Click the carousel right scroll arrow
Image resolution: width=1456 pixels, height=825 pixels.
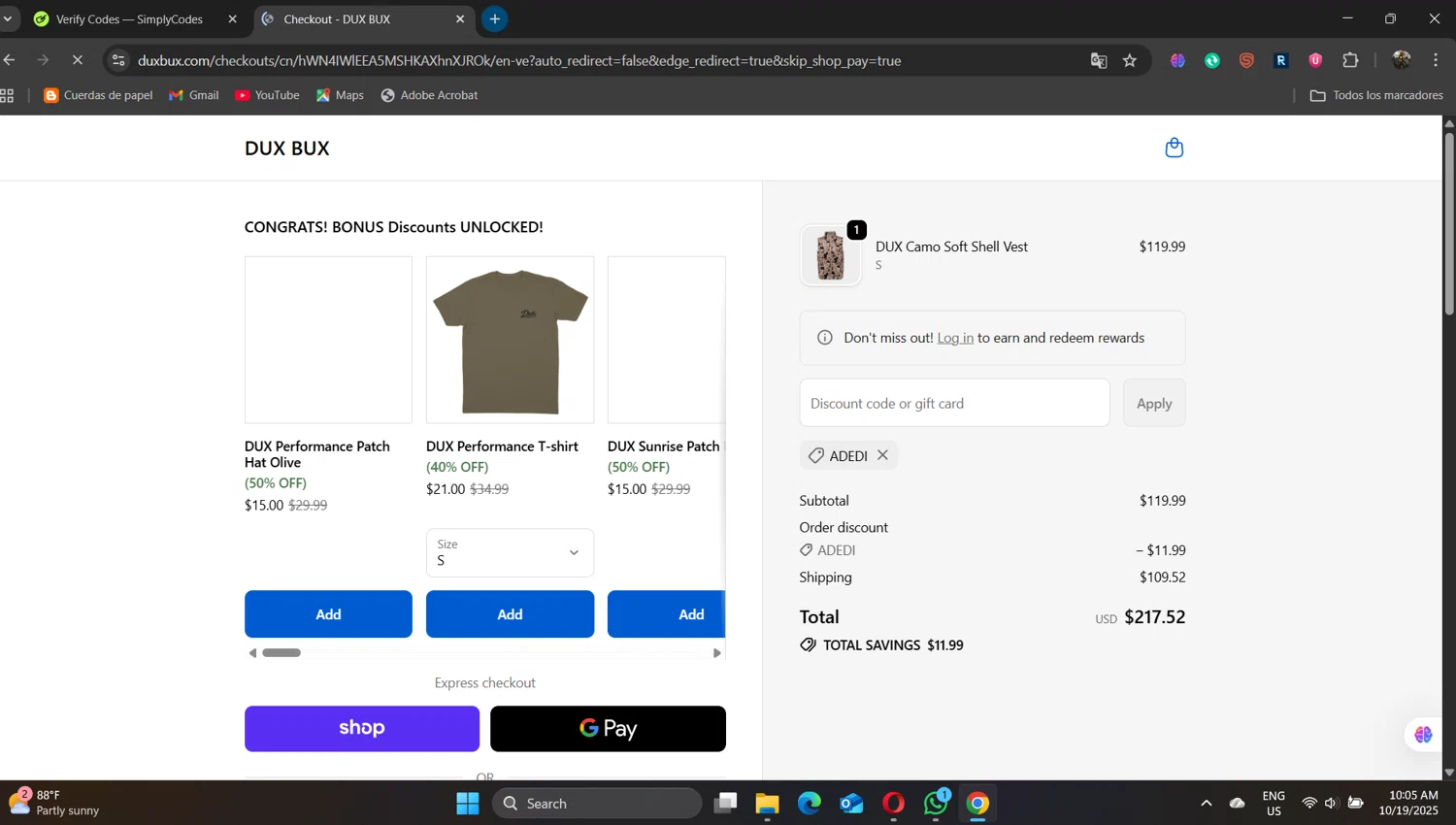[x=717, y=653]
